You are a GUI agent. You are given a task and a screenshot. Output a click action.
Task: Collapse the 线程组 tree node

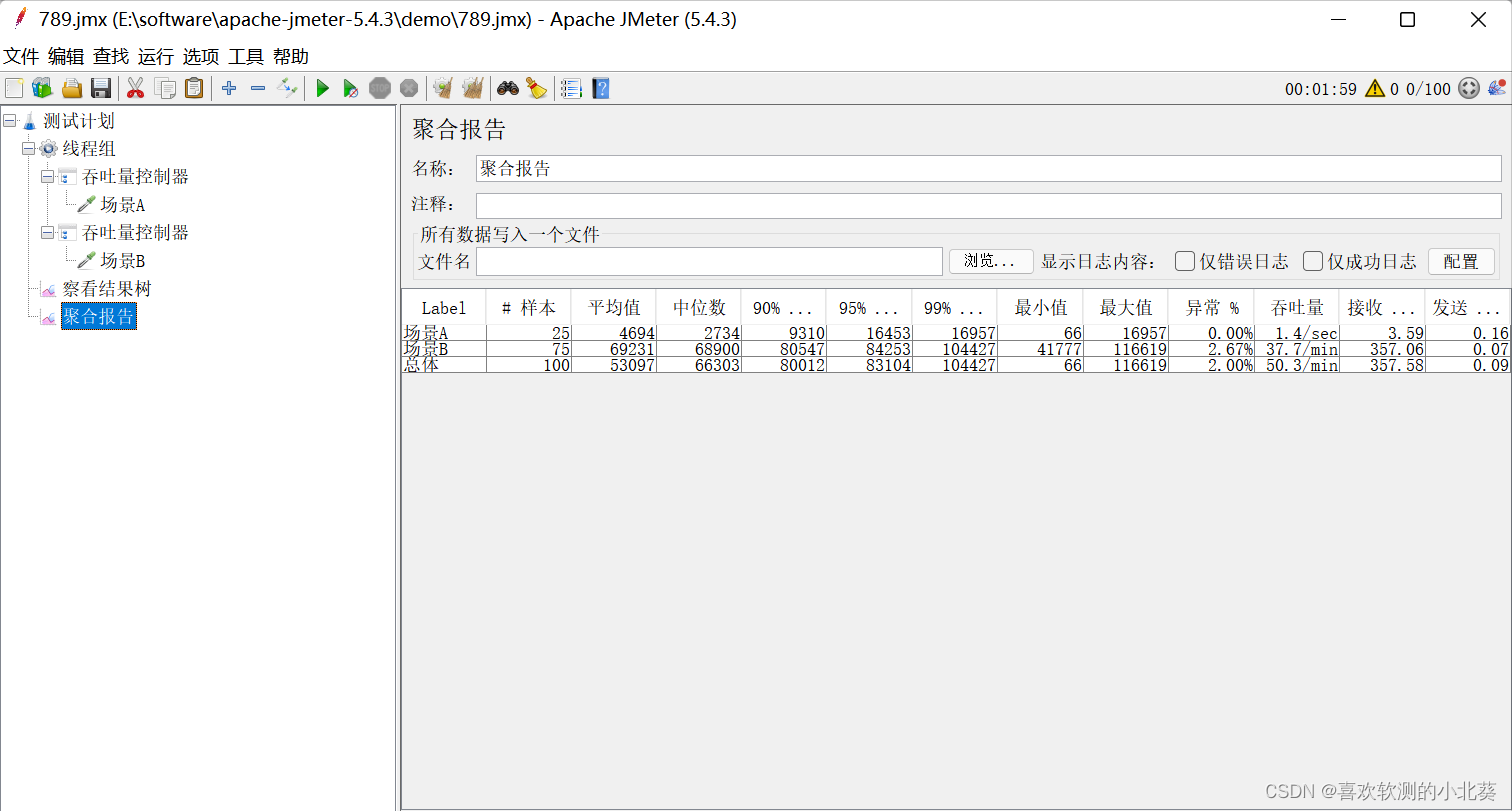pos(29,149)
